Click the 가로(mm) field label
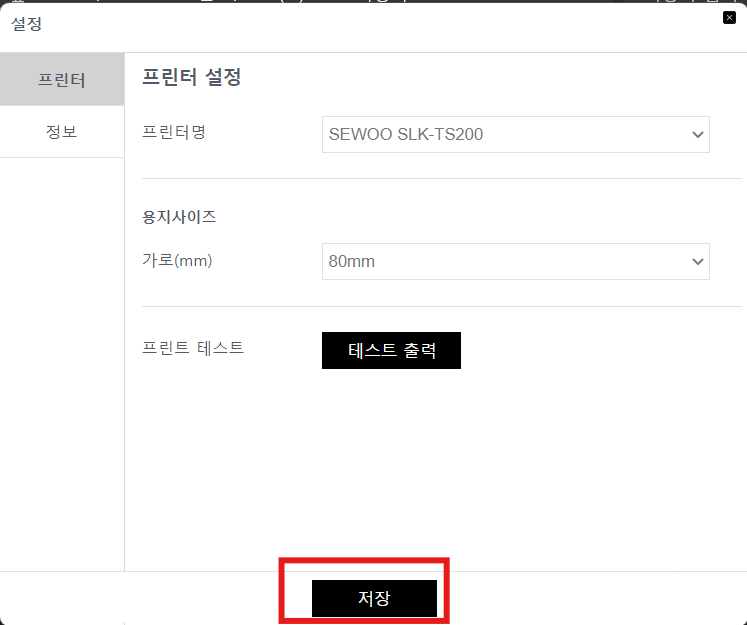This screenshot has width=747, height=625. click(177, 260)
